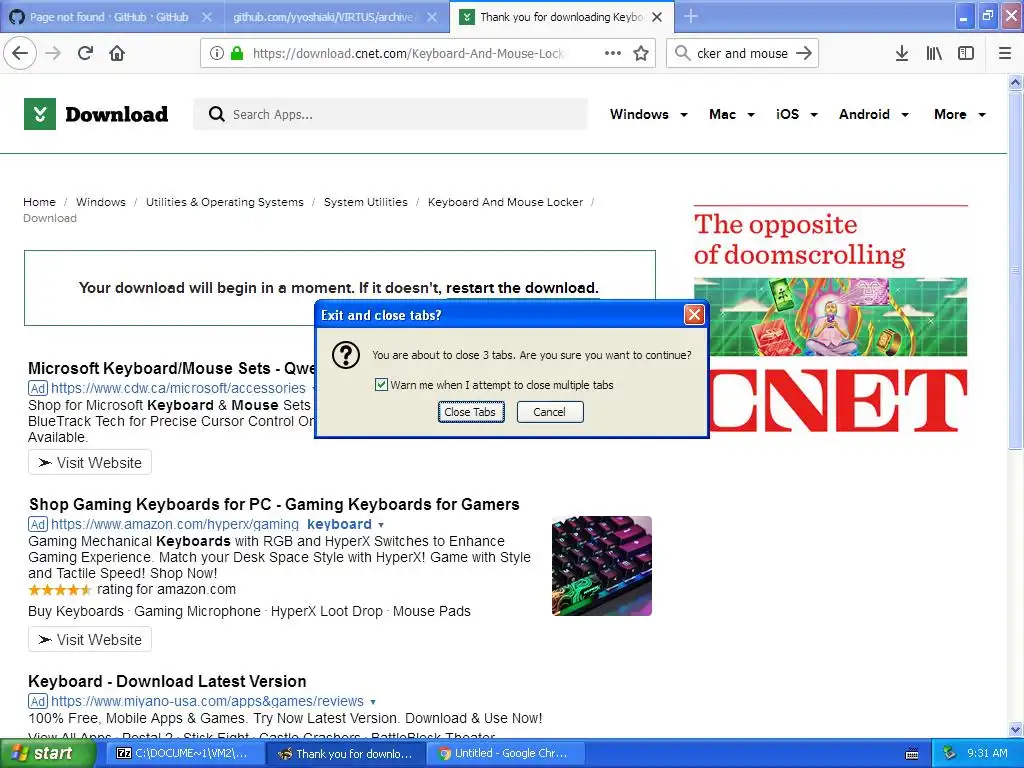
Task: Toggle the sidebar view icon
Action: pos(966,54)
